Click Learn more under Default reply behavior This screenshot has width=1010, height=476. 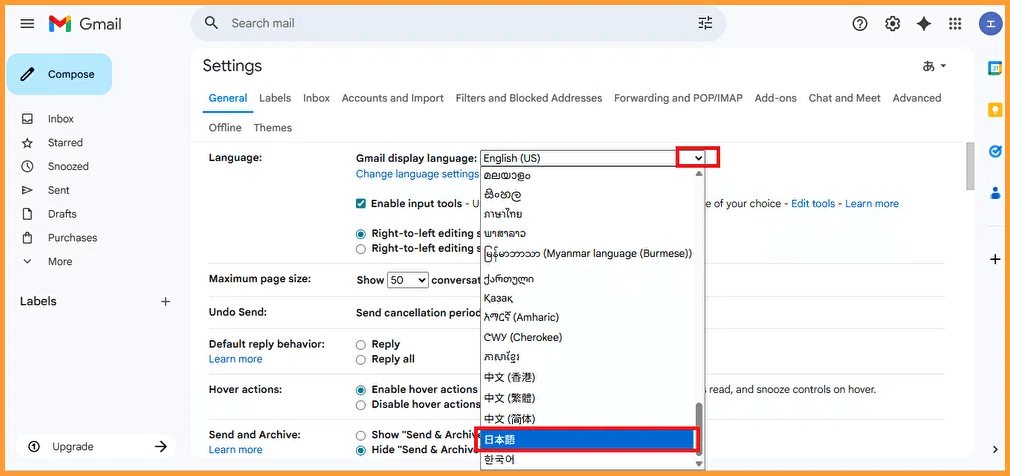[x=235, y=359]
